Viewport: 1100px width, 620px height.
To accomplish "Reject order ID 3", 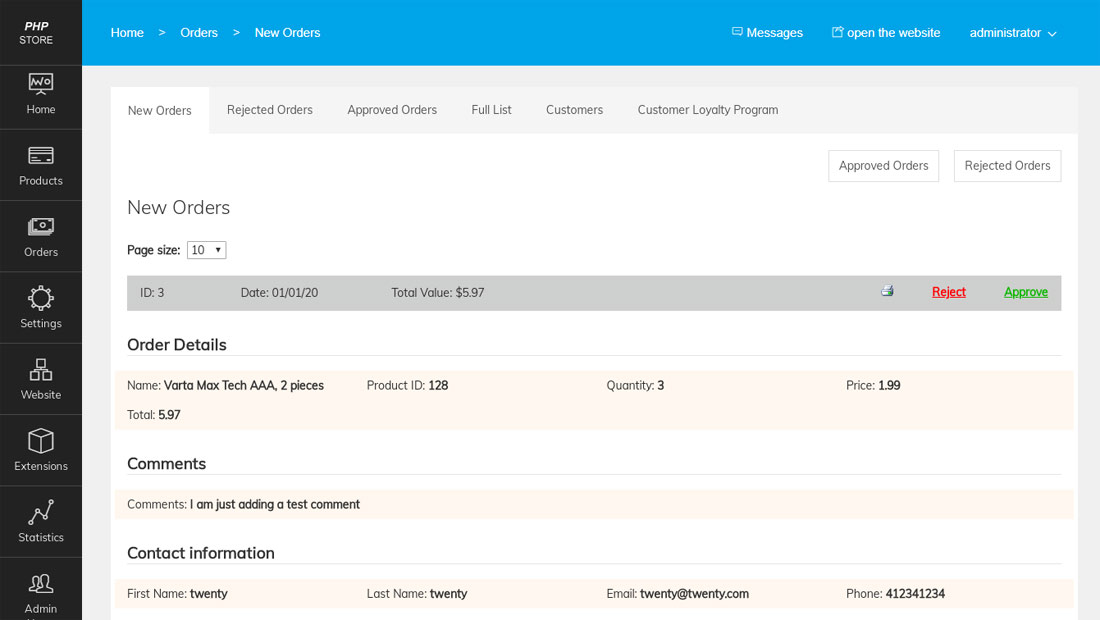I will pos(948,292).
